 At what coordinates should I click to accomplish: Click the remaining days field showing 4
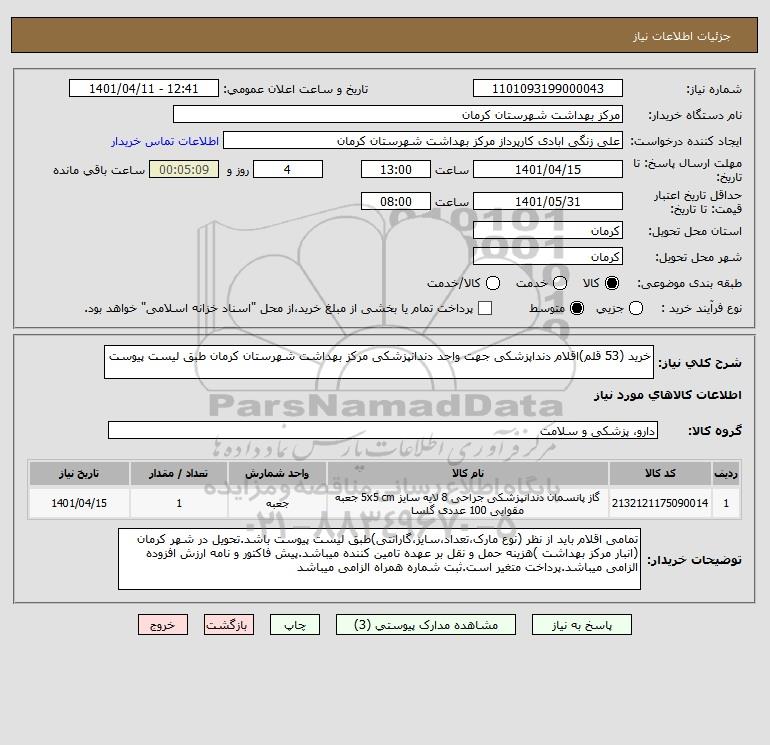pos(288,169)
